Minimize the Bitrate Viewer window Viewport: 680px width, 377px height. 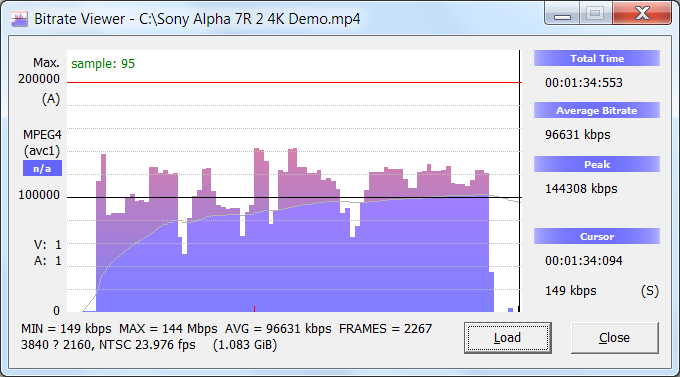tap(562, 14)
